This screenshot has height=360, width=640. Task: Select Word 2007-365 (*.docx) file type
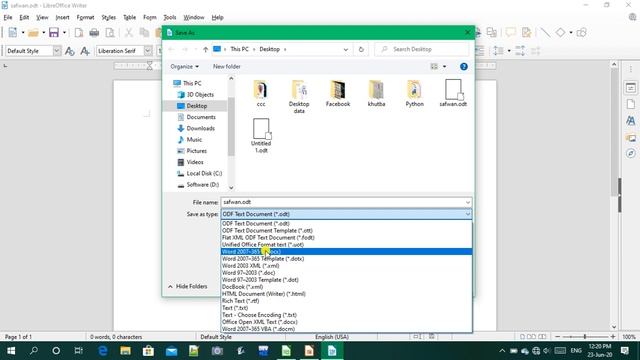(347, 252)
